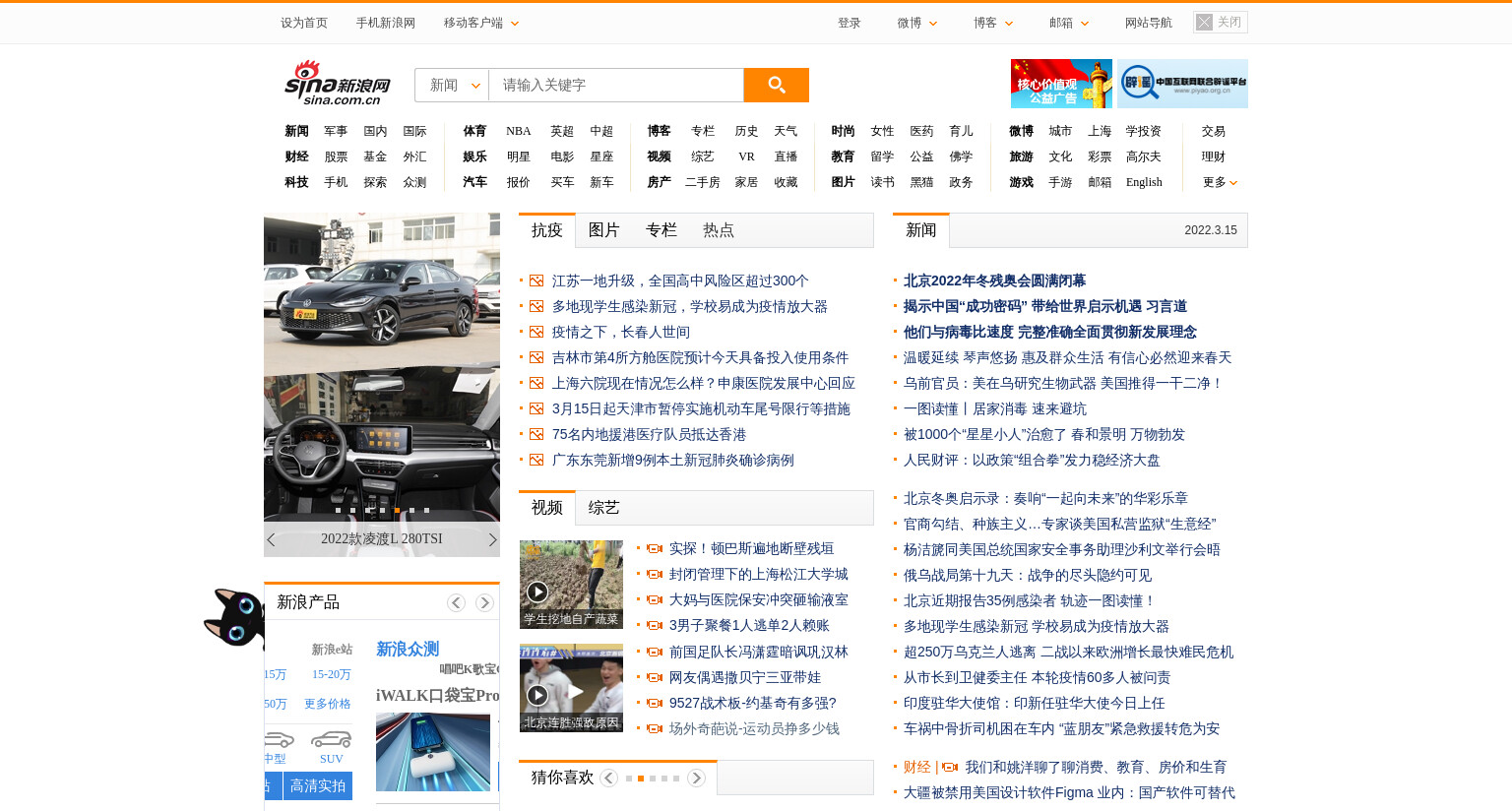Open the English site link
Image resolution: width=1512 pixels, height=811 pixels.
click(1144, 182)
